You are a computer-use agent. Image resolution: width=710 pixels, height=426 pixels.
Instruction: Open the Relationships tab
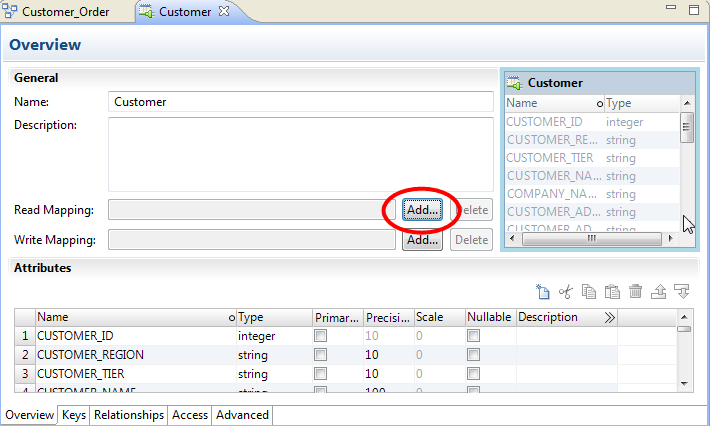129,415
